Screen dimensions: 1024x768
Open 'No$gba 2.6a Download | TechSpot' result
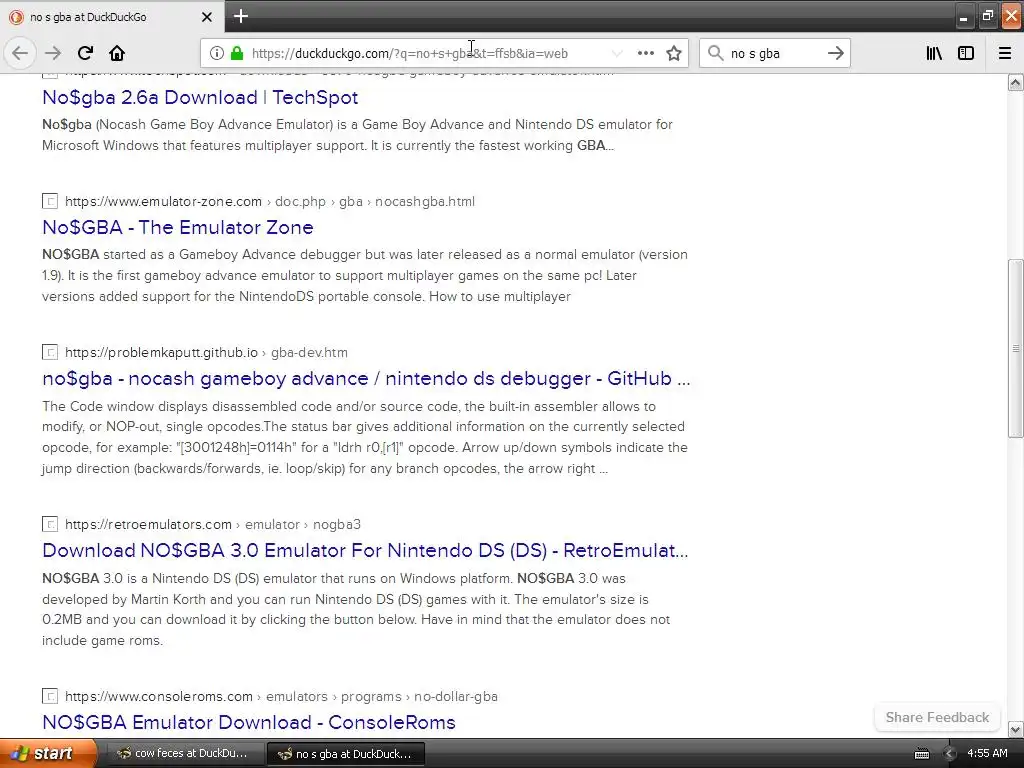pos(200,97)
